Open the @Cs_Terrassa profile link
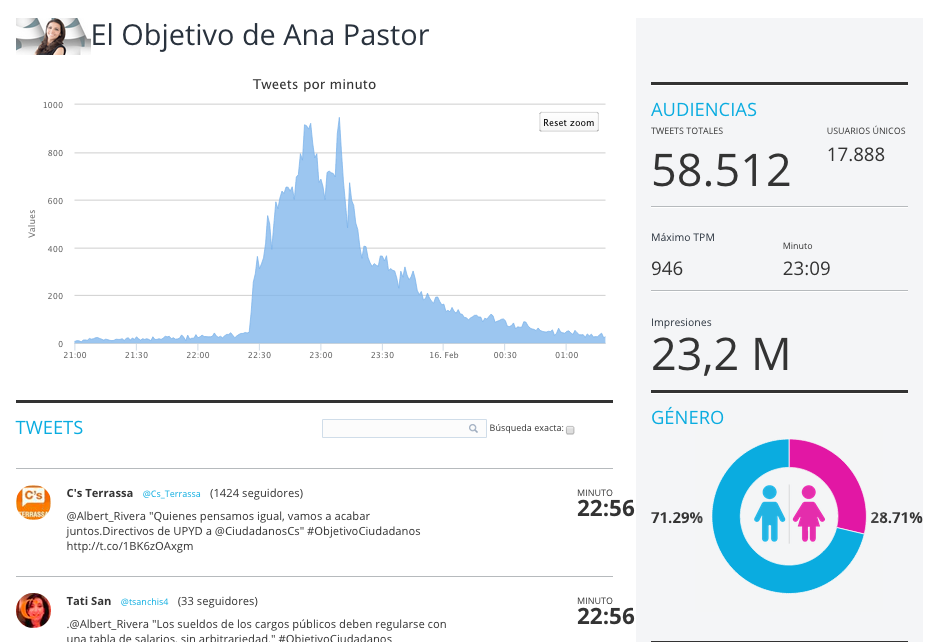 171,494
